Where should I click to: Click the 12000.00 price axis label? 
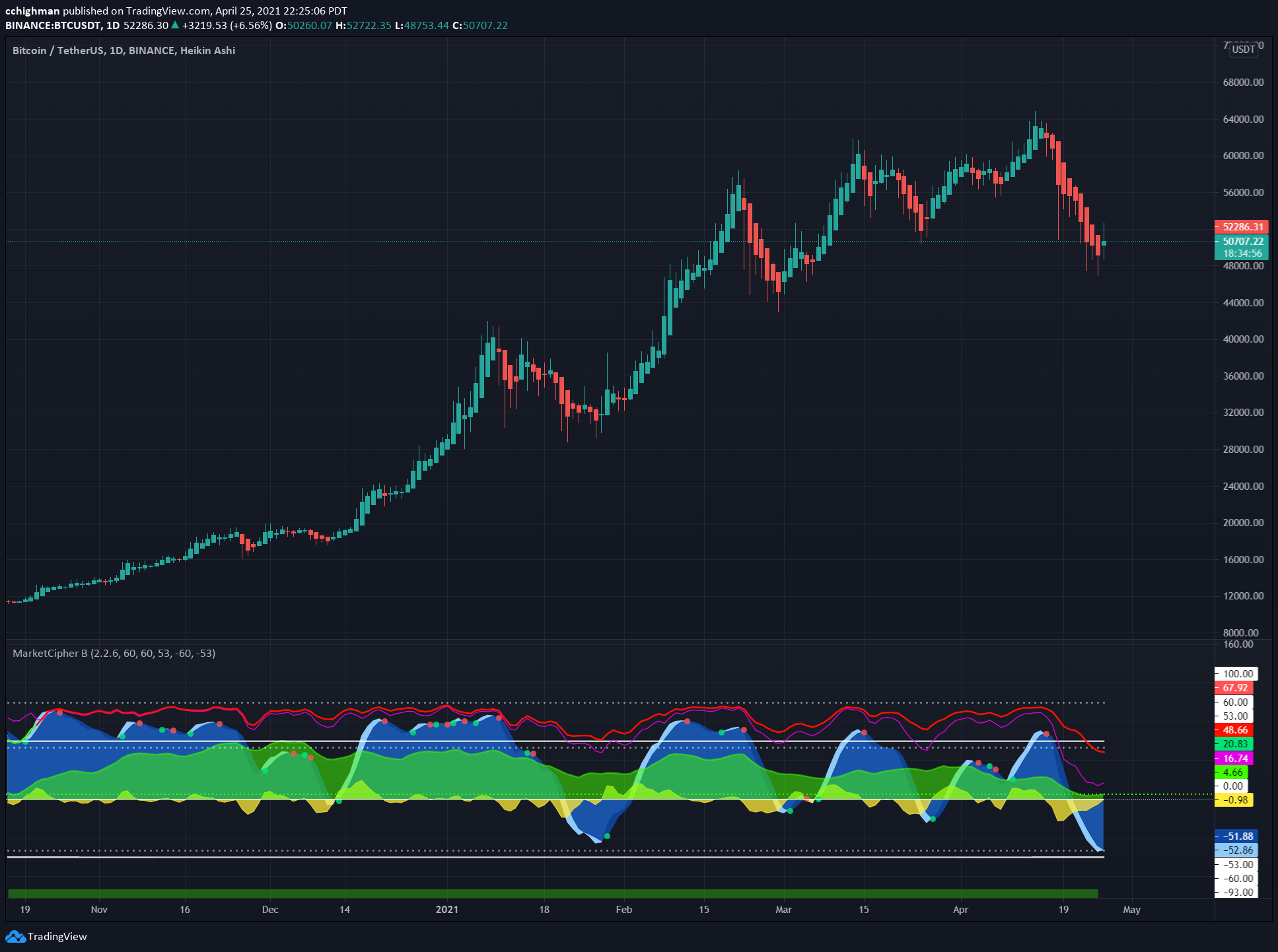tap(1243, 596)
